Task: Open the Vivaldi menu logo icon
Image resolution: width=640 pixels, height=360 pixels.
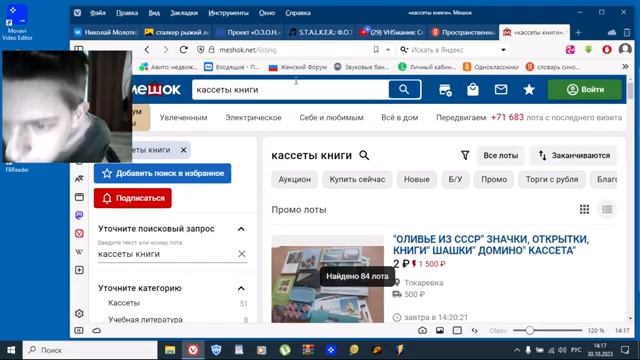Action: [x=78, y=13]
